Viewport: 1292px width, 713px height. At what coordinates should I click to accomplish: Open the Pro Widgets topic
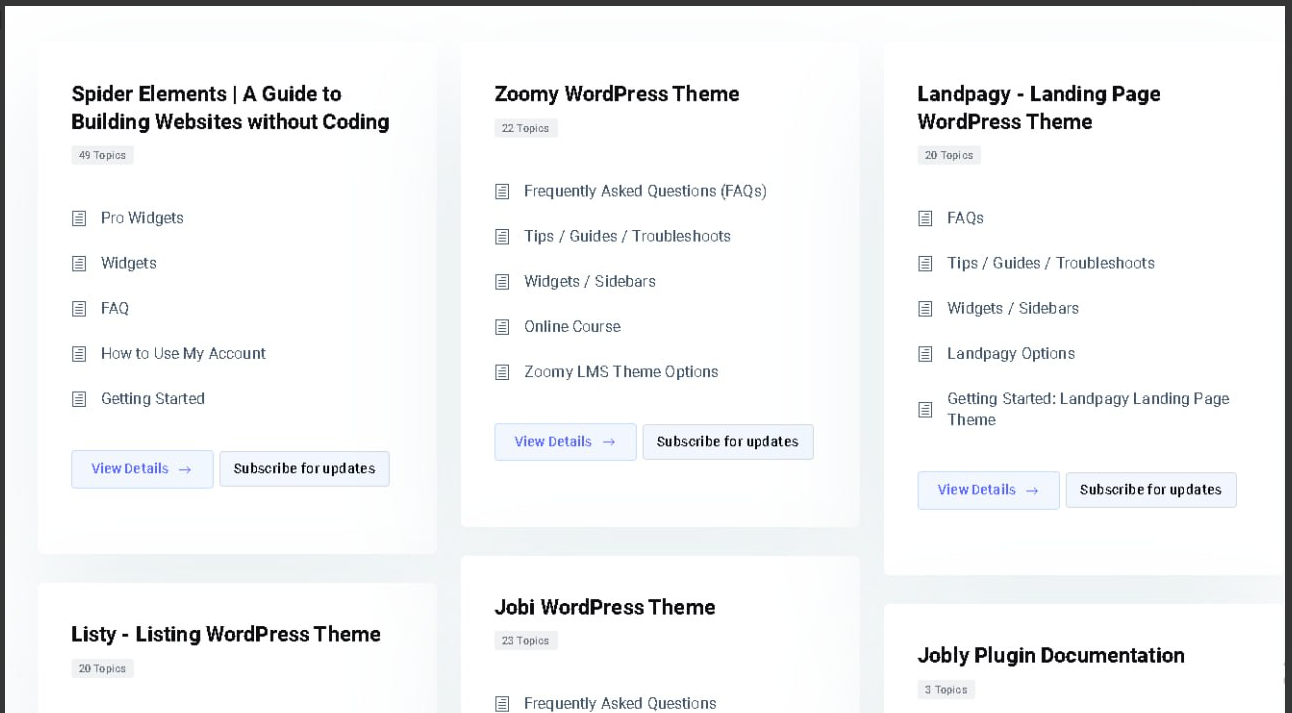pos(142,218)
